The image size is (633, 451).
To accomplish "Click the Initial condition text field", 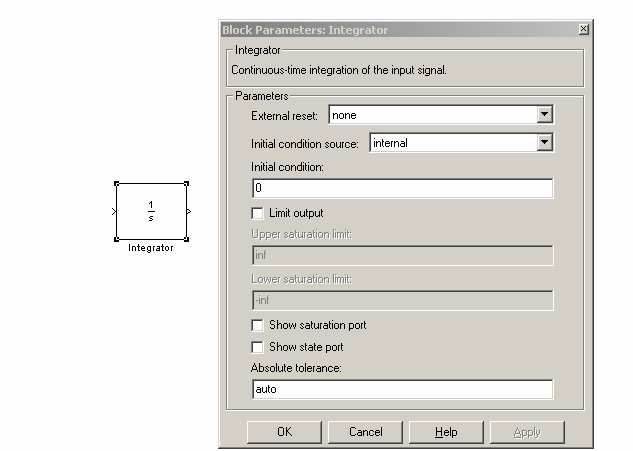I will [401, 188].
